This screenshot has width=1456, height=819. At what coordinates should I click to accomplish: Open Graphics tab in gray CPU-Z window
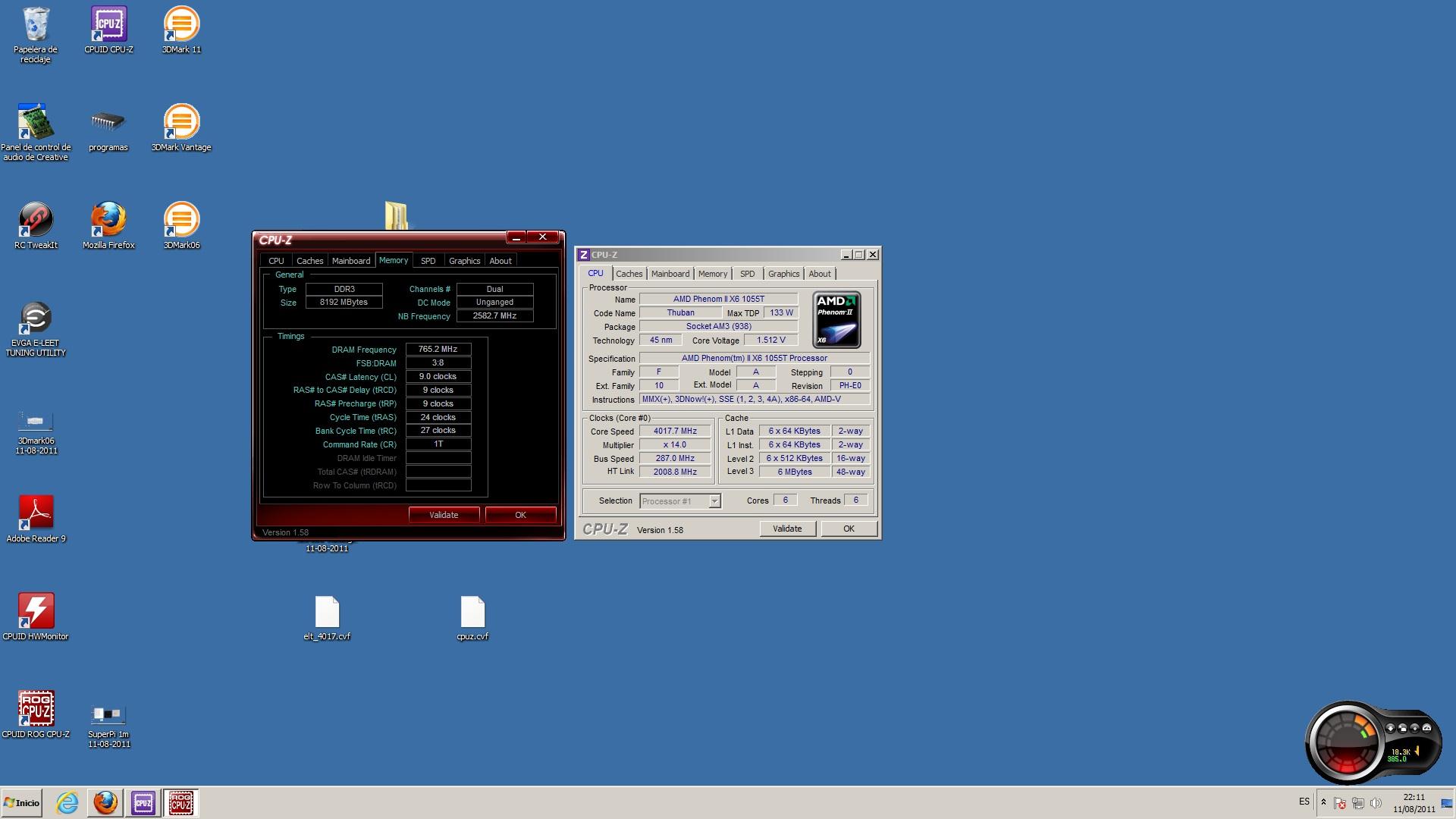point(783,274)
